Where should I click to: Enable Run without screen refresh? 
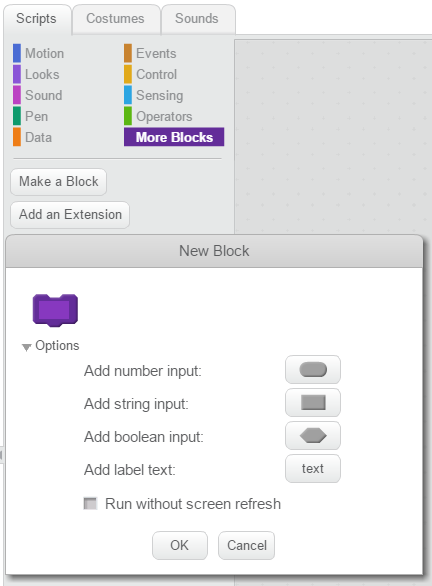90,503
